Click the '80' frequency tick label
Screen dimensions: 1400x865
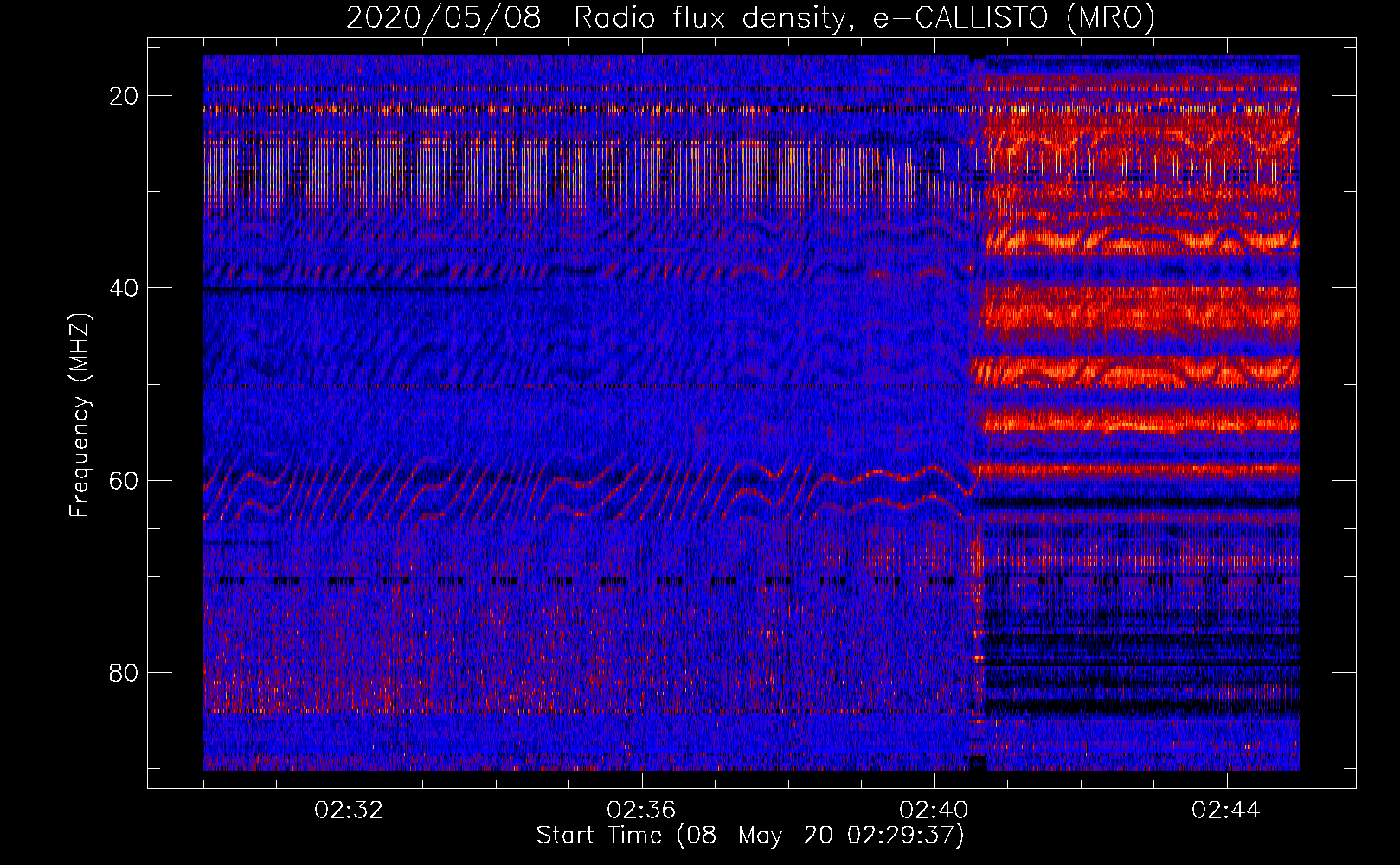click(x=124, y=672)
